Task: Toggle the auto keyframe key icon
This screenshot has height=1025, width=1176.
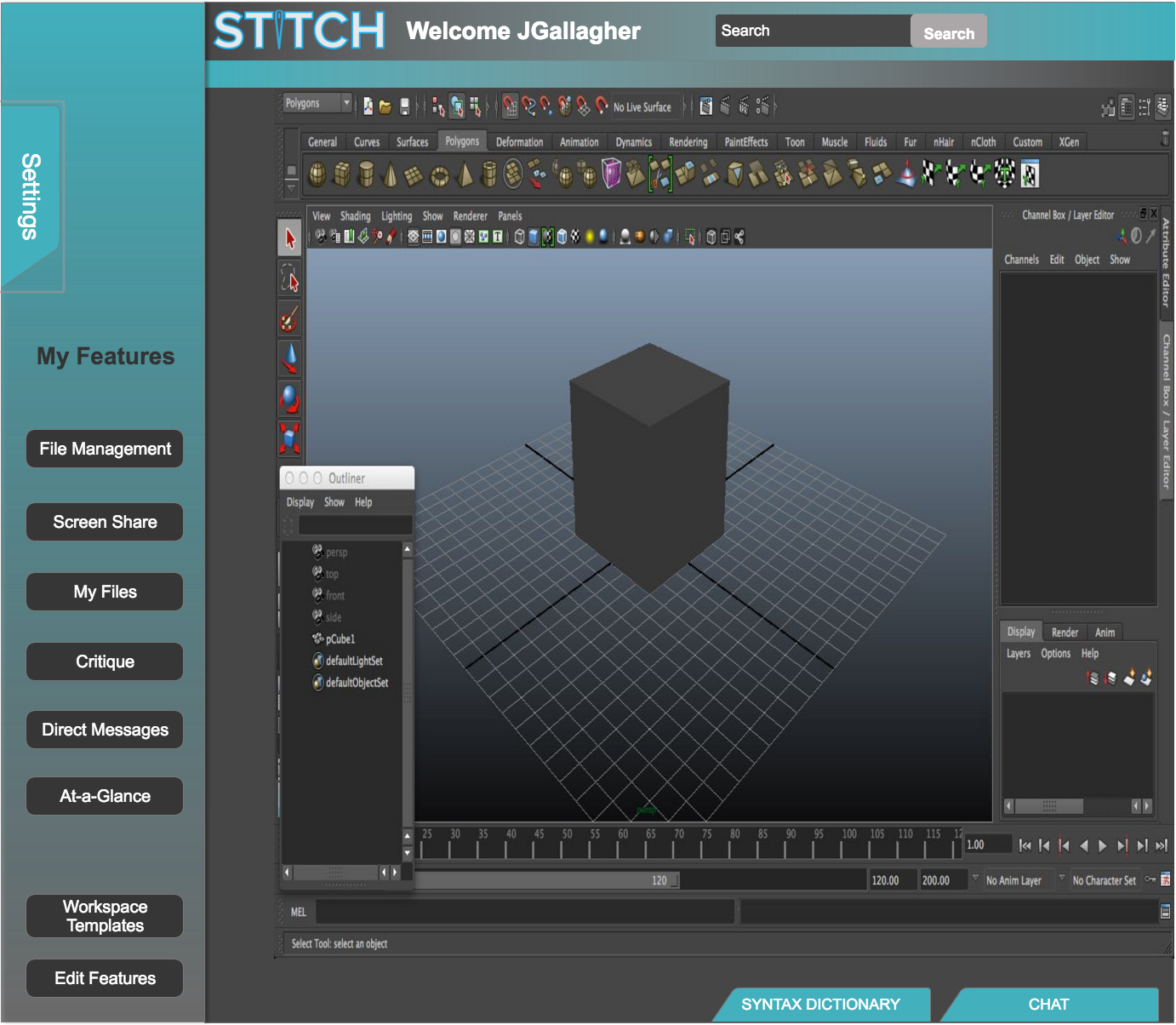Action: 1150,879
